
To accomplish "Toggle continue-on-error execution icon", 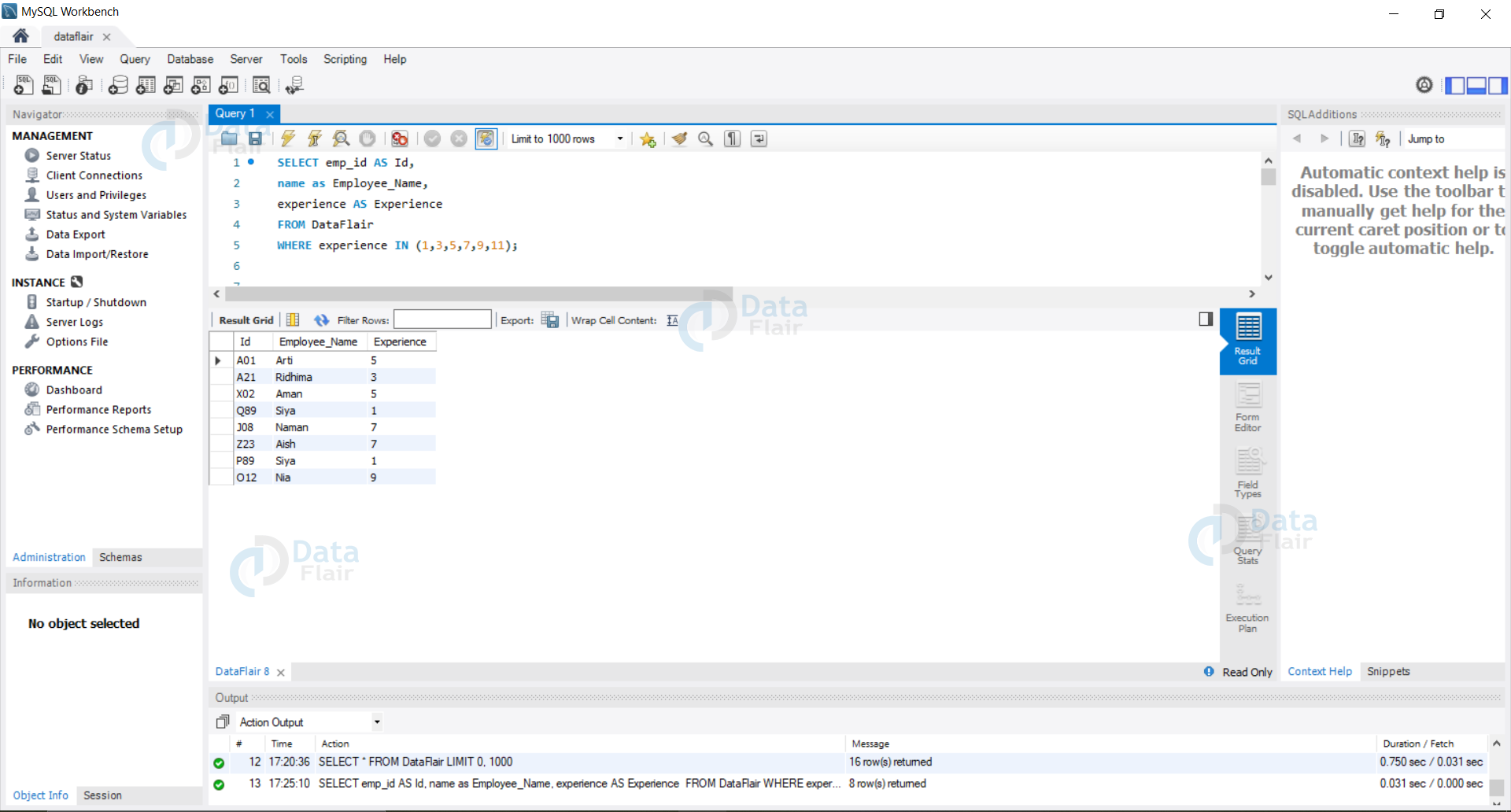I will click(x=400, y=139).
